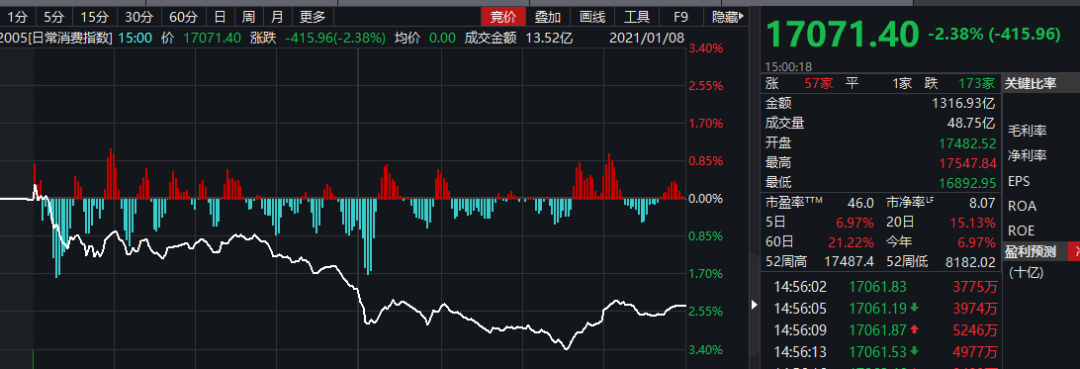Click the F9 button
Screen dimensions: 1080x369
coord(681,17)
